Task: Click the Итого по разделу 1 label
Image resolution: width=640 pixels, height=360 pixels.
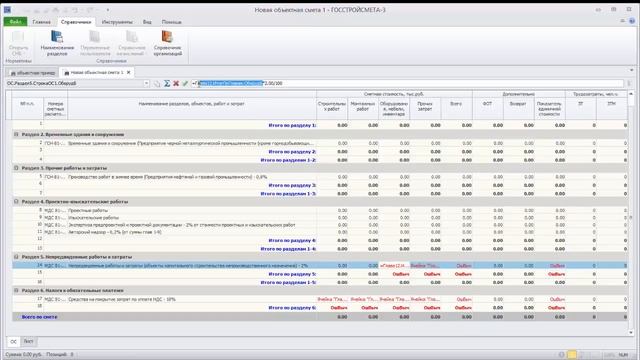Action: click(292, 125)
